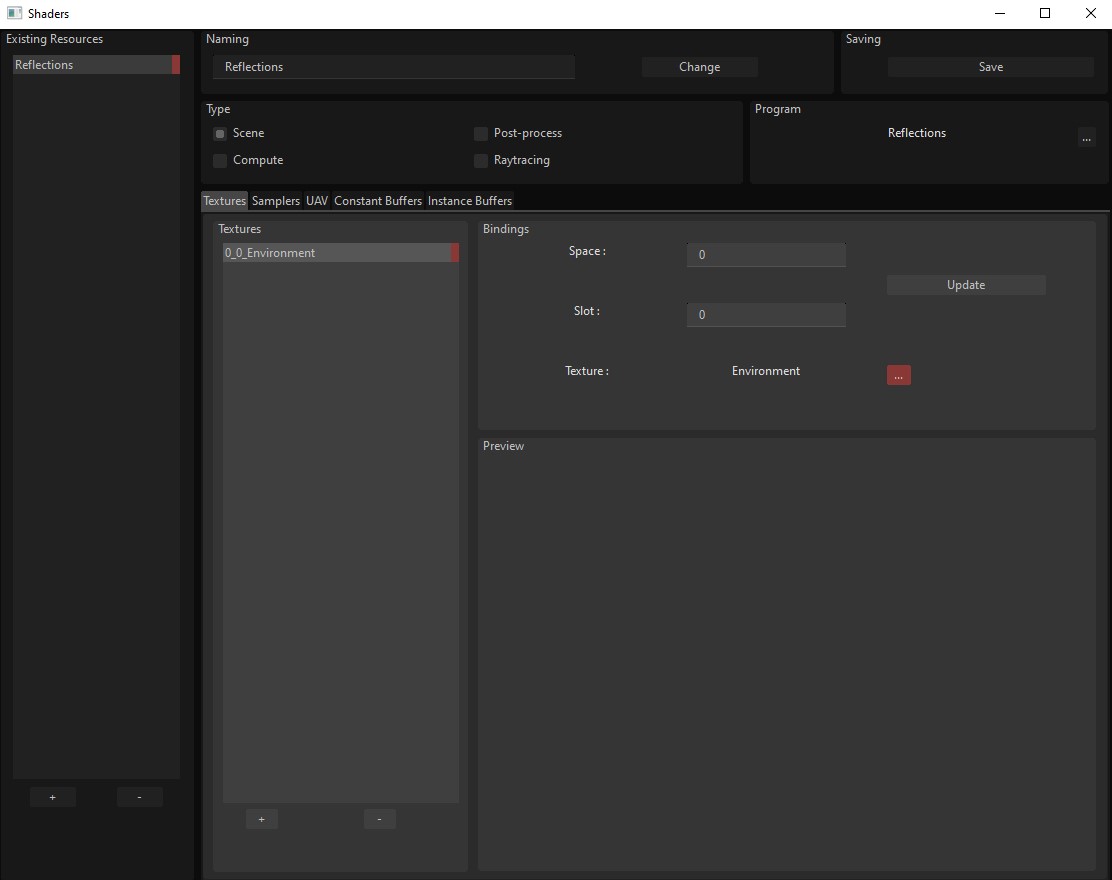
Task: Click the Naming text field containing Reflections
Action: [394, 67]
